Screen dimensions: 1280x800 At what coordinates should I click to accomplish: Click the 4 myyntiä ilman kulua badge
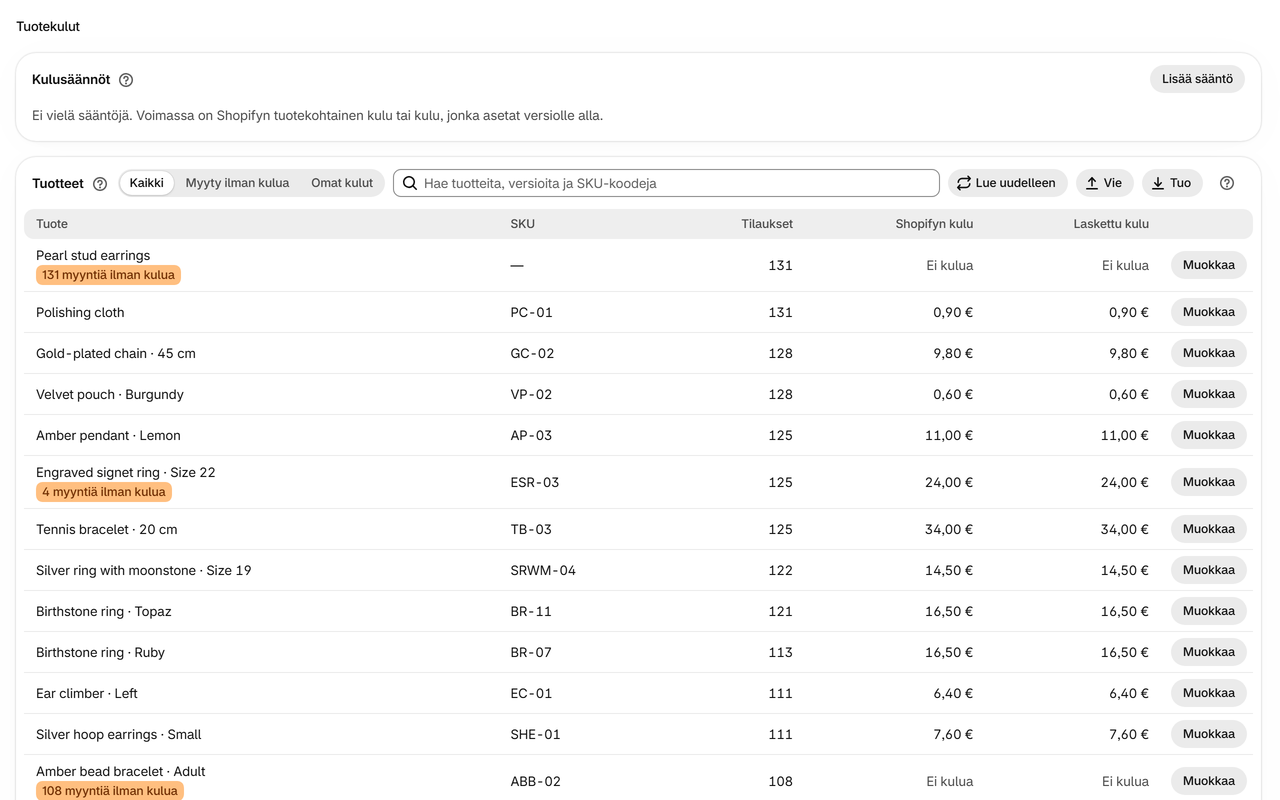(104, 492)
